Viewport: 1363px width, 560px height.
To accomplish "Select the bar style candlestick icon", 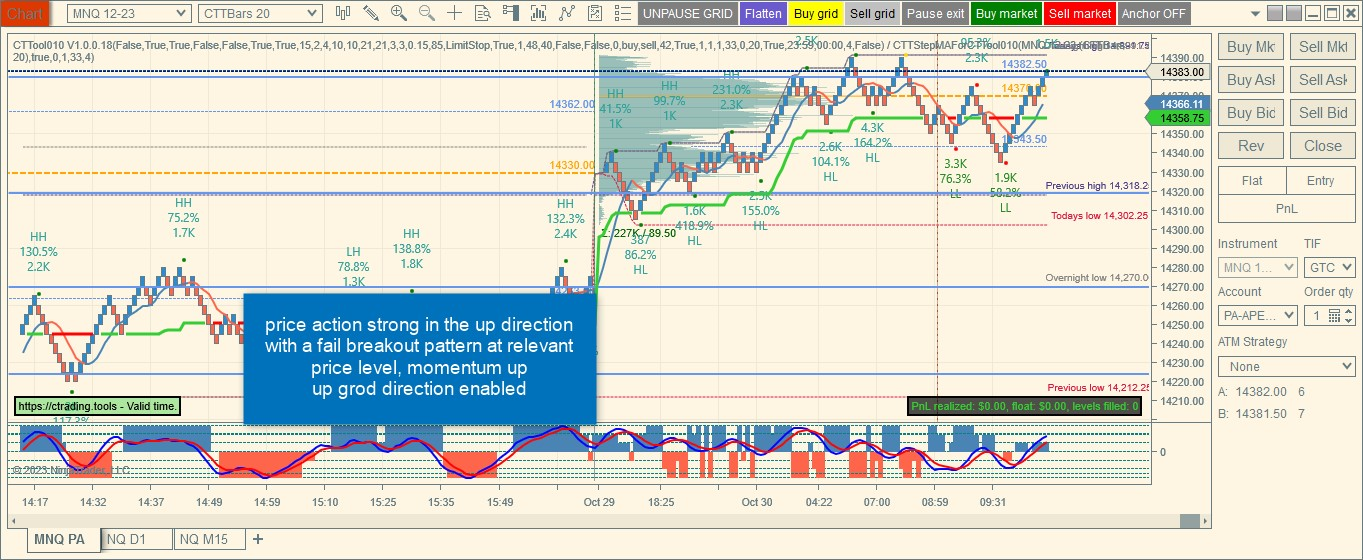I will (343, 13).
